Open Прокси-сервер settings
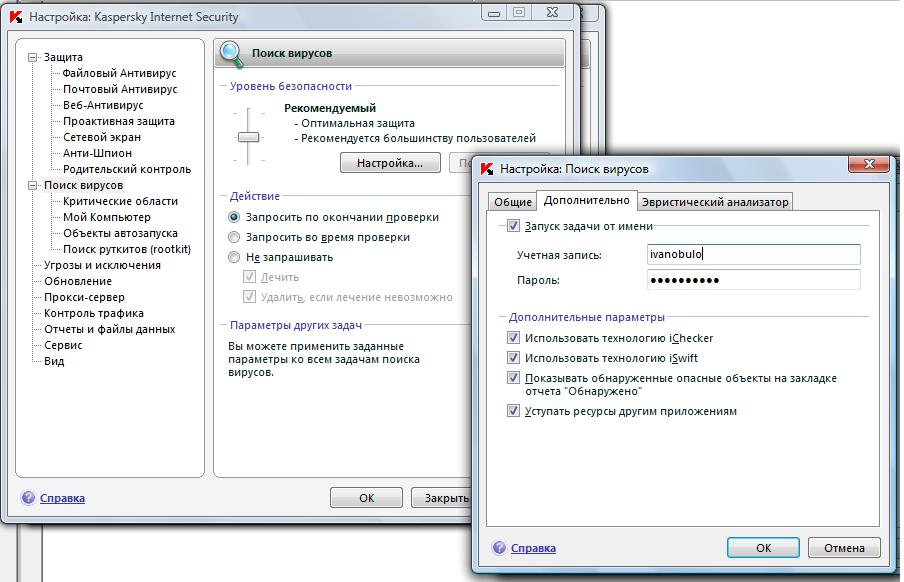904x582 pixels. point(84,297)
